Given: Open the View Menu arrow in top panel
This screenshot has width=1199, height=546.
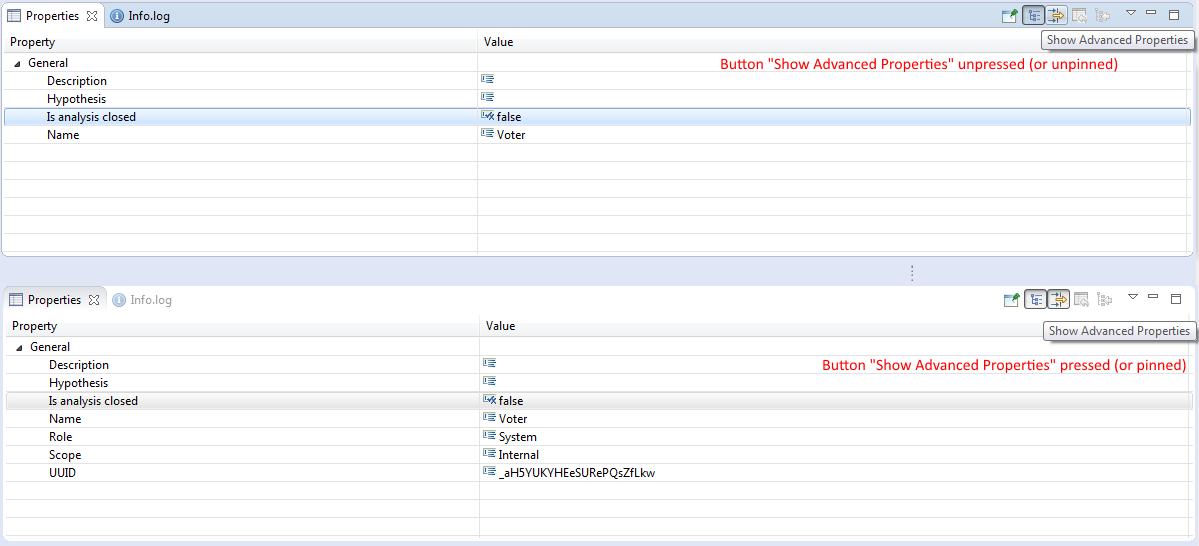Looking at the screenshot, I should click(x=1130, y=13).
